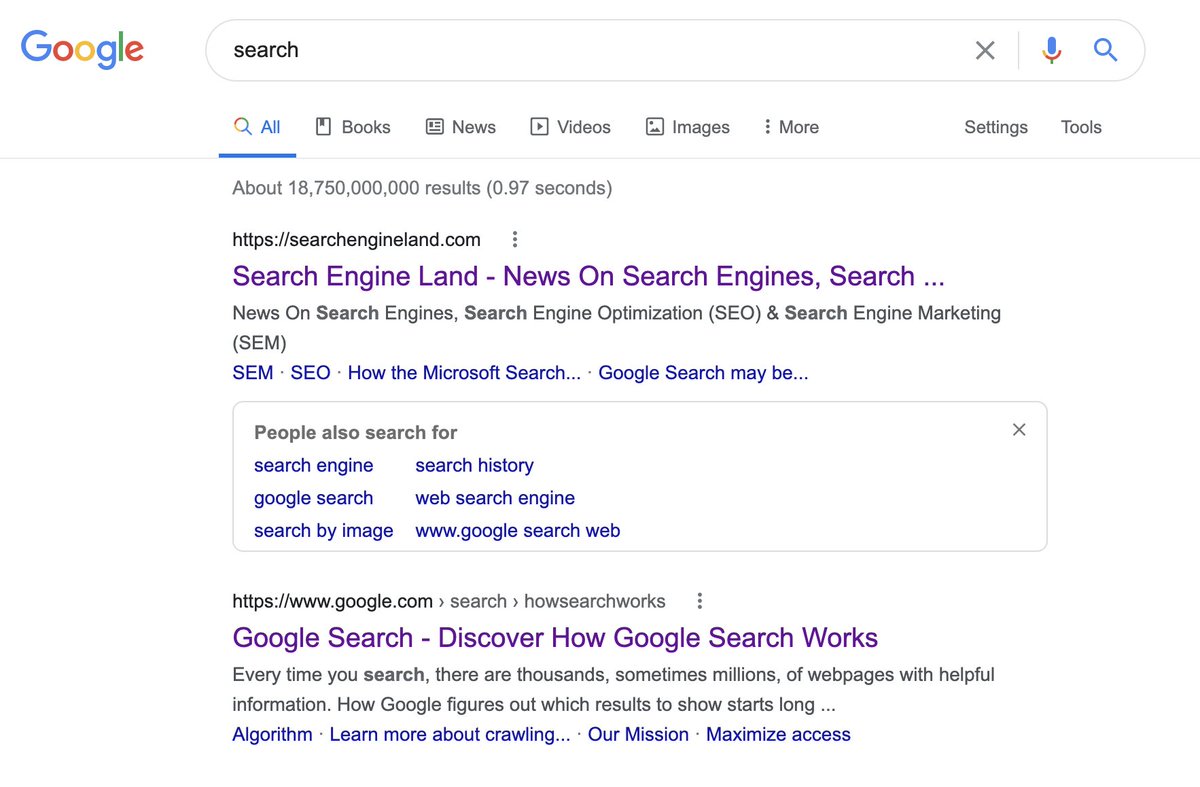Click the Google logo

pyautogui.click(x=82, y=50)
